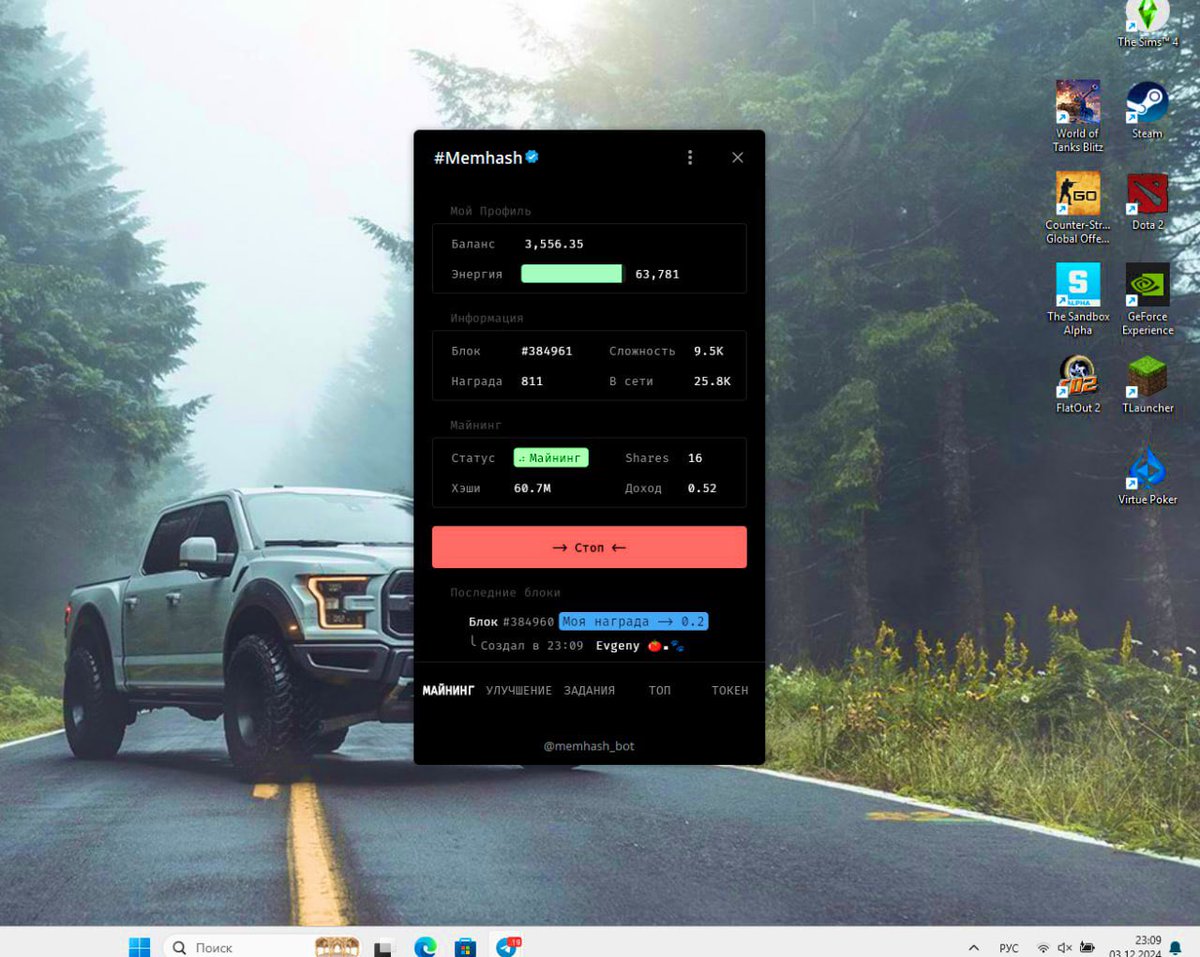The width and height of the screenshot is (1200, 957).
Task: Click current block number #384961
Action: pos(547,351)
